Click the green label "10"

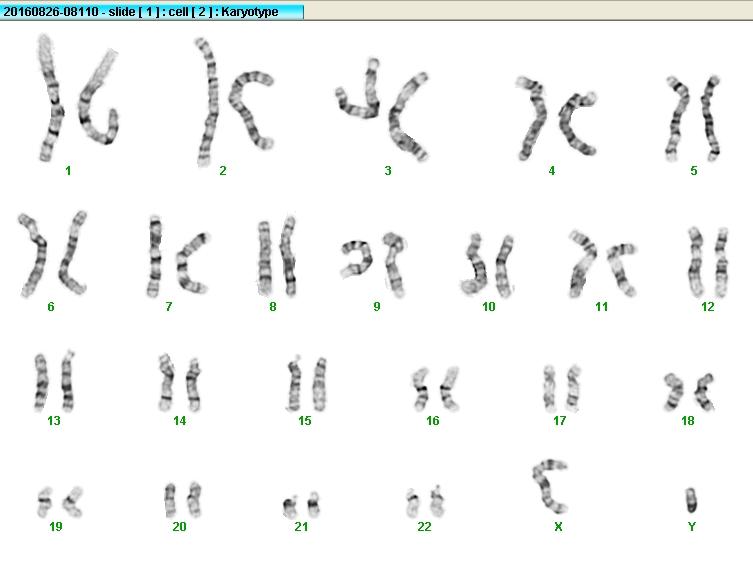click(489, 306)
